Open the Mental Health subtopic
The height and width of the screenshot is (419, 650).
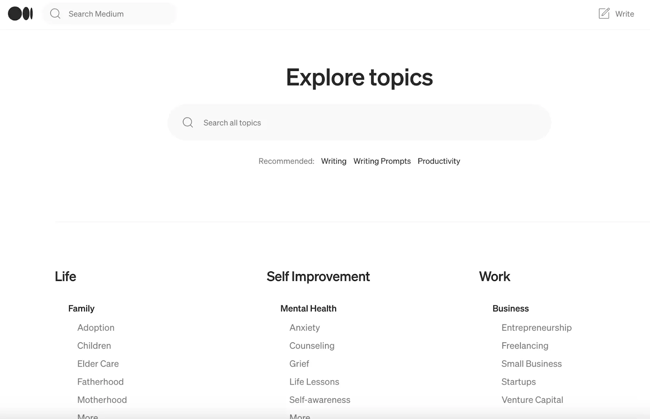point(308,309)
